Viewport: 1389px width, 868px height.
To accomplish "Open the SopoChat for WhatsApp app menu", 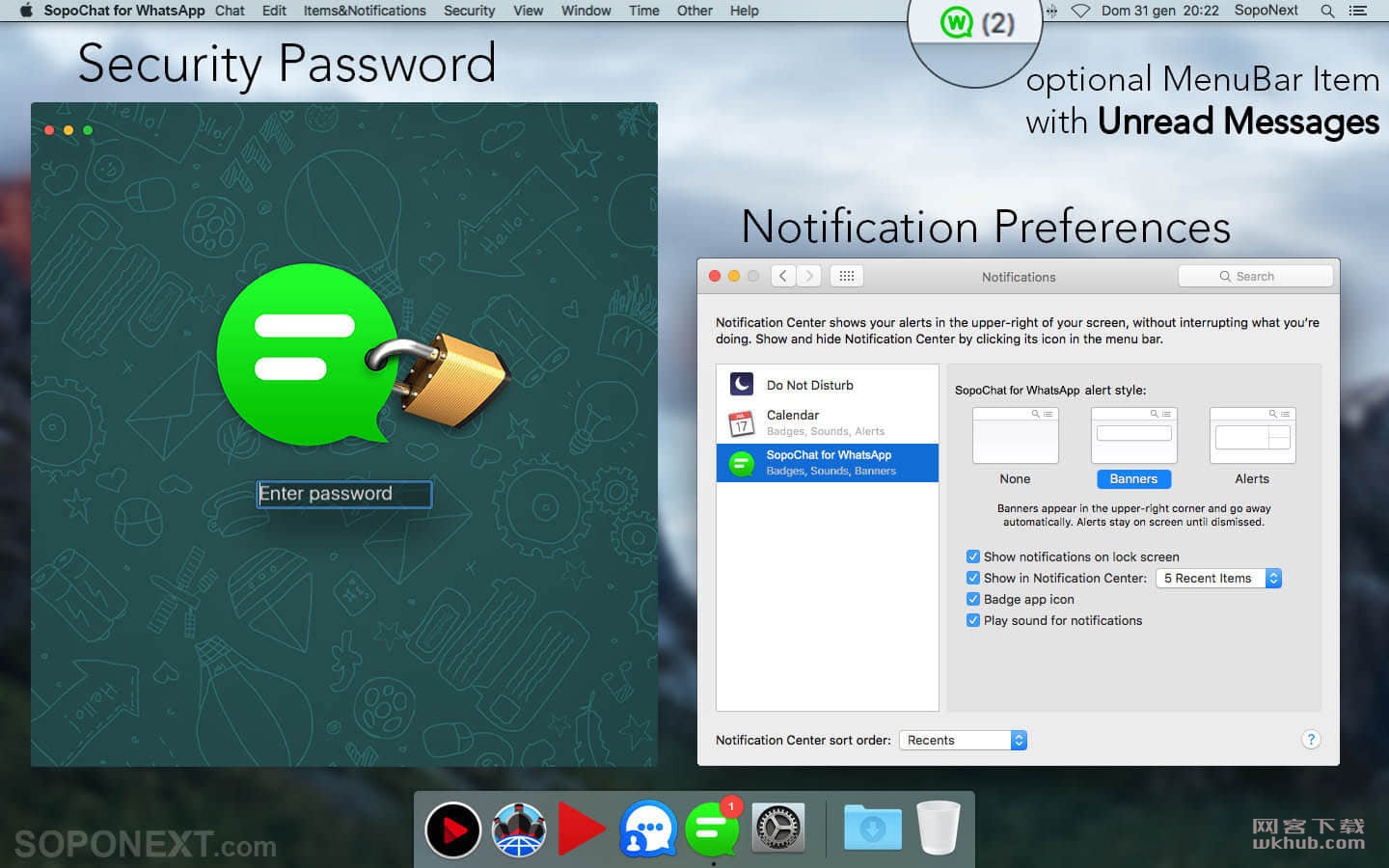I will pyautogui.click(x=124, y=11).
